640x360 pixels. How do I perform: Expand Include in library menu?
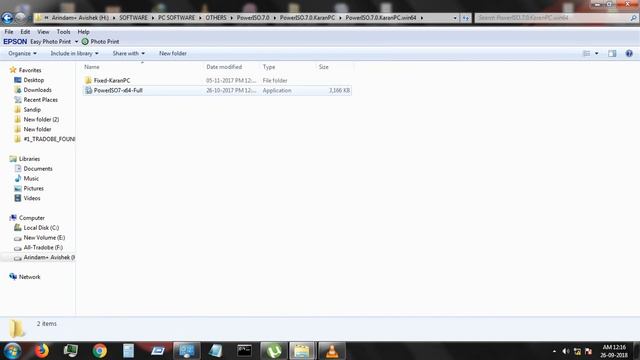74,53
